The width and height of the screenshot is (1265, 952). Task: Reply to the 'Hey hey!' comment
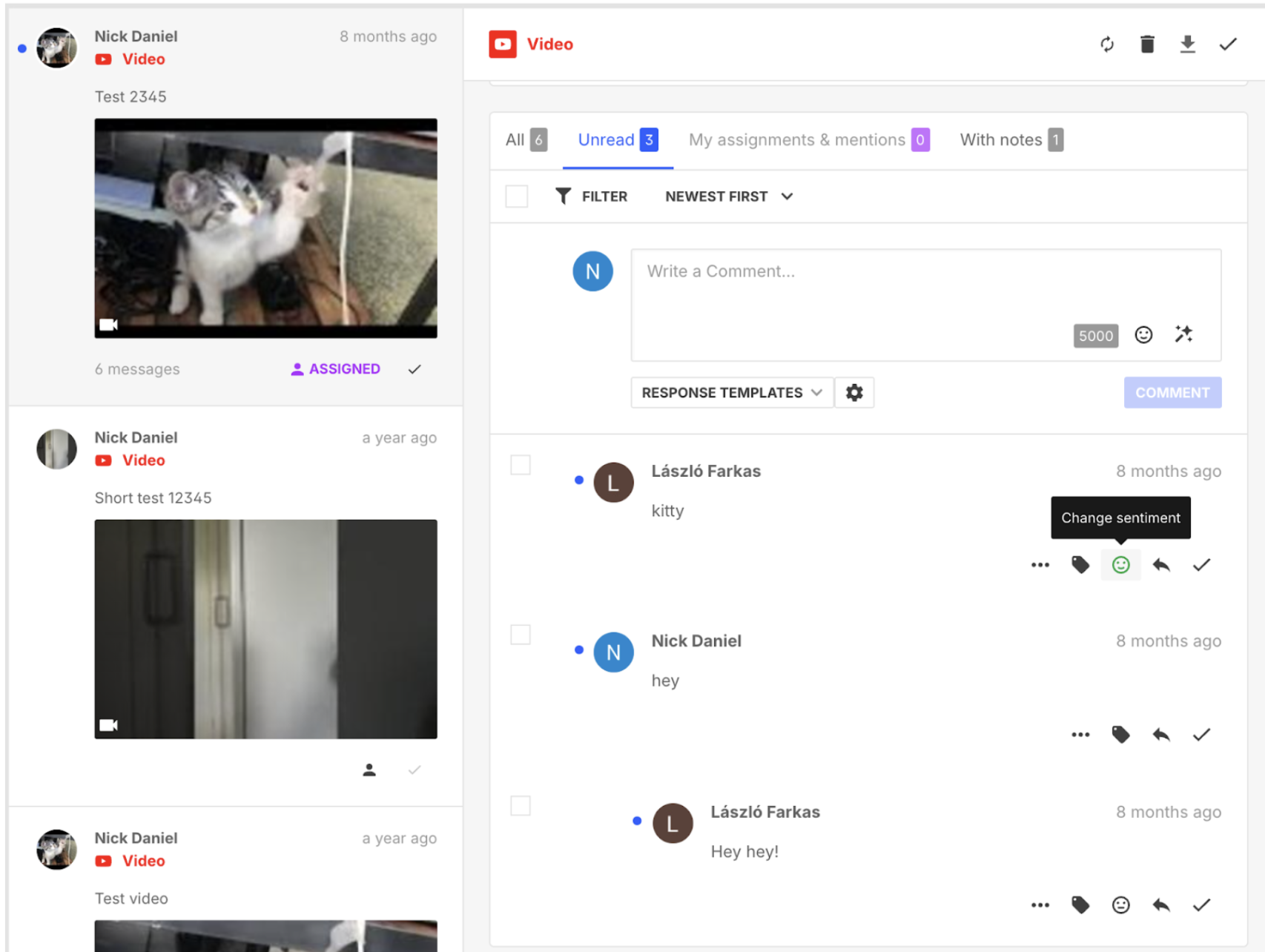point(1161,905)
